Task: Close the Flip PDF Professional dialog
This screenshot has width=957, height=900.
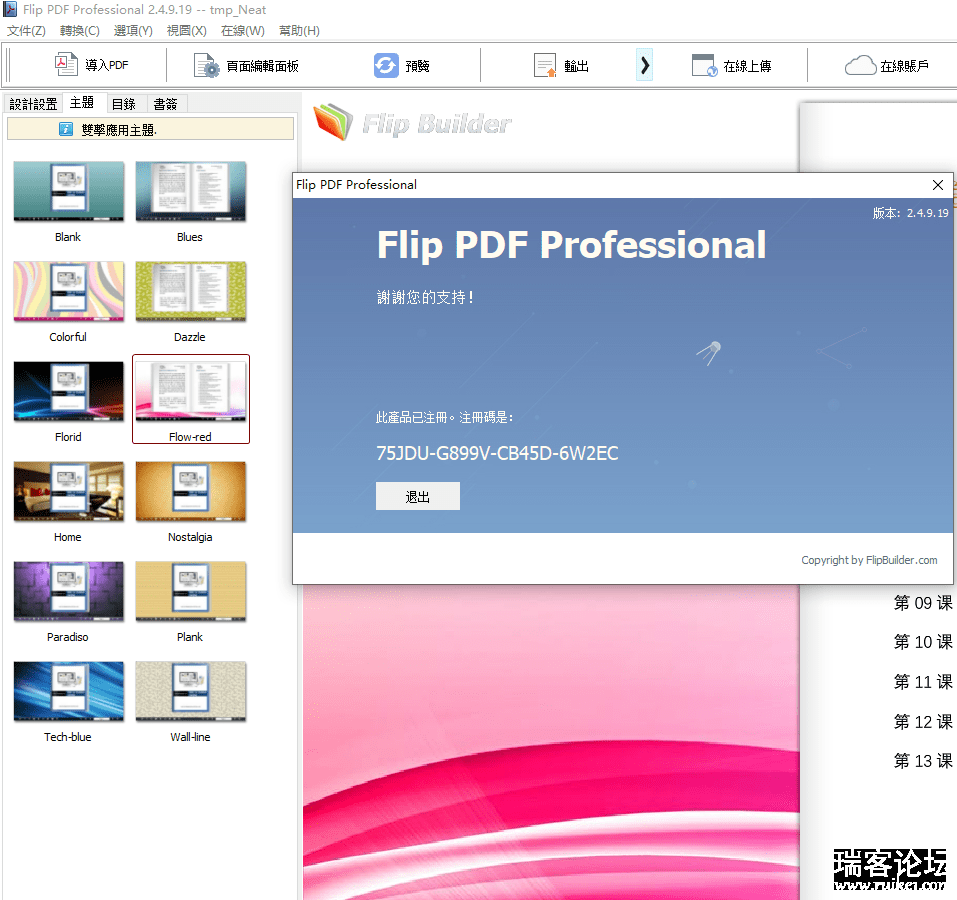Action: tap(938, 185)
